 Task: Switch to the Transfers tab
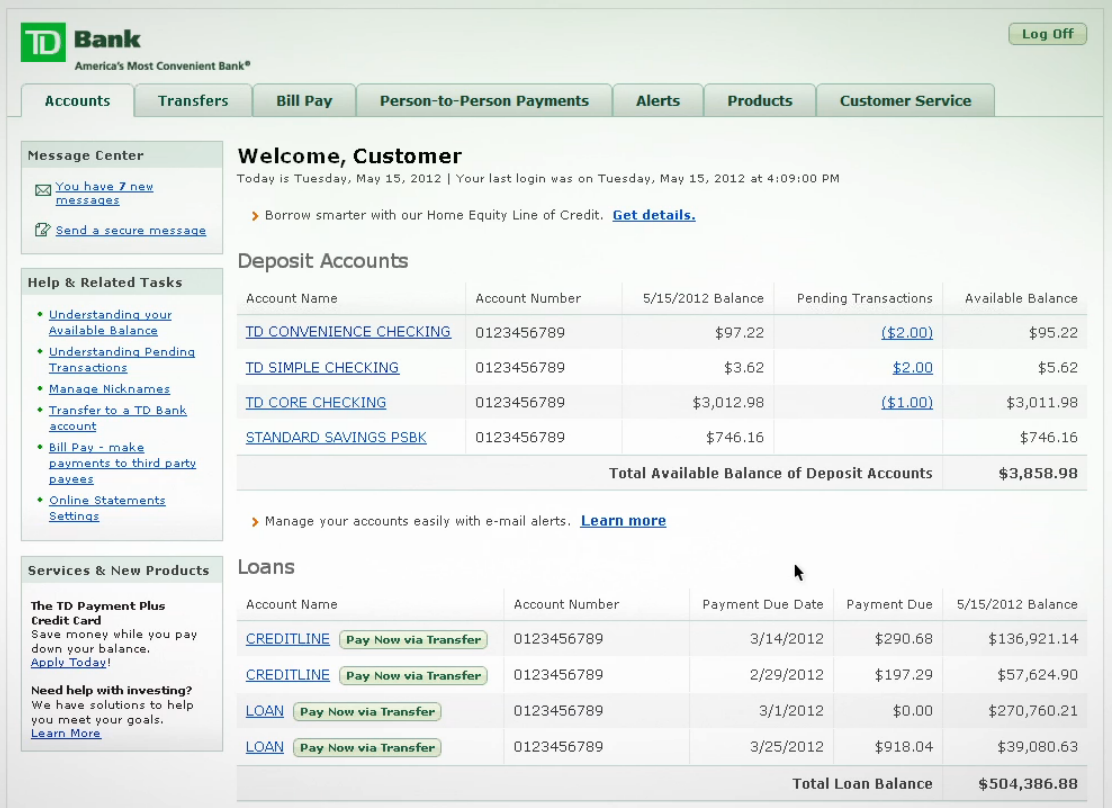coord(193,101)
